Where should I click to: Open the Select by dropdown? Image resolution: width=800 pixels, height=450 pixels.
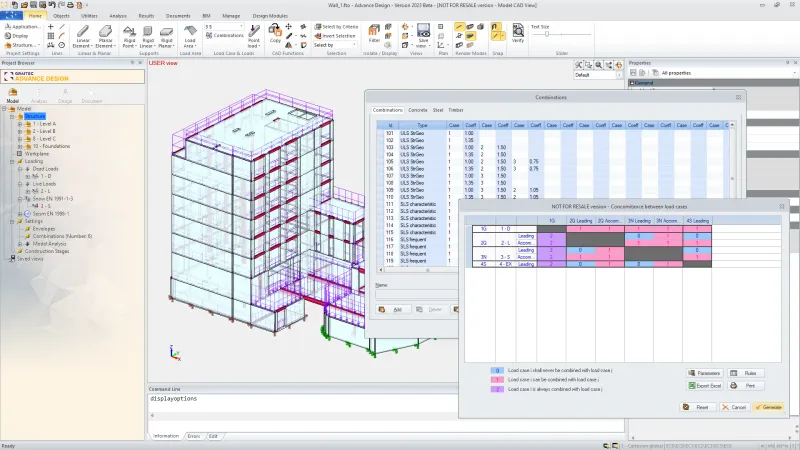click(335, 45)
